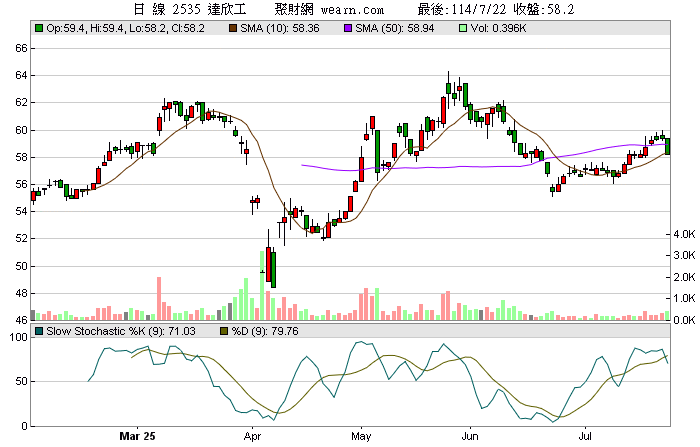Click the olive %D (9) legend swatch
Image resolution: width=700 pixels, height=447 pixels.
[224, 331]
